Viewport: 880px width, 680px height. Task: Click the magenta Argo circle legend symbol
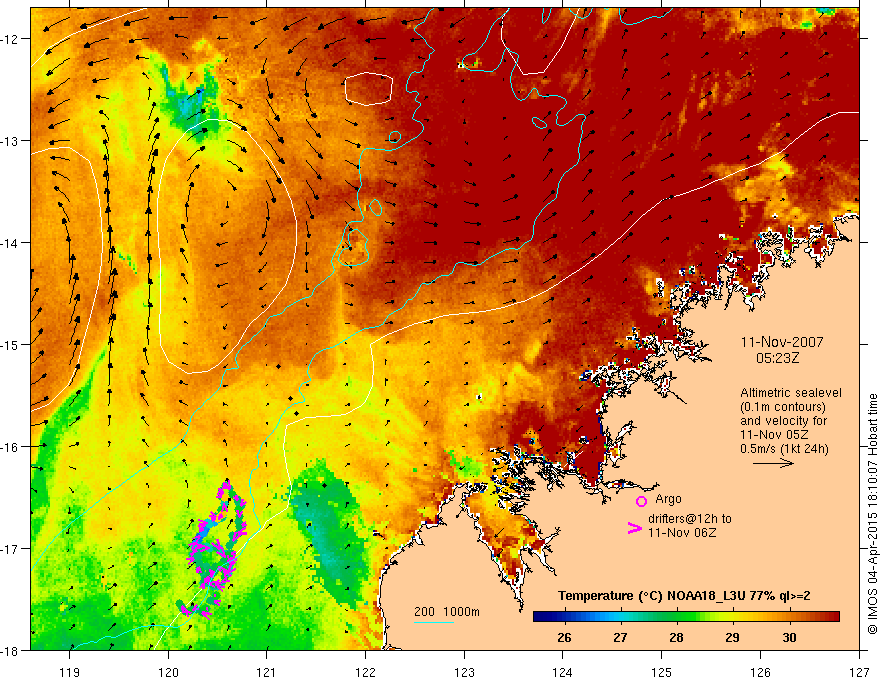click(641, 501)
